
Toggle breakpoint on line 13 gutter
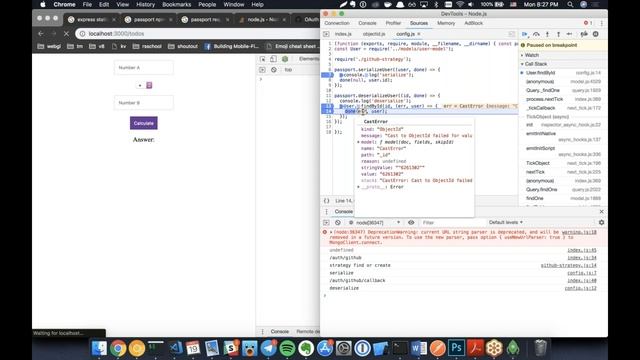coord(327,106)
